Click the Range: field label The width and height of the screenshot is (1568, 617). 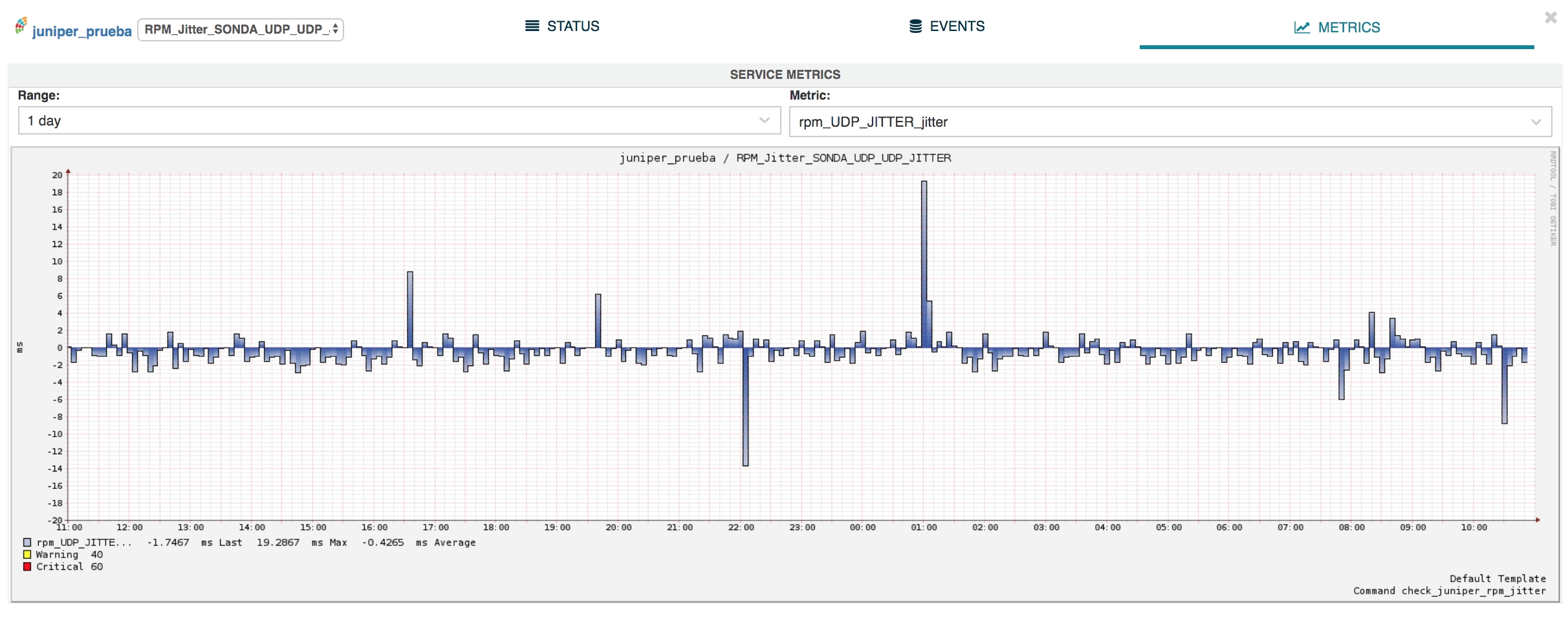(39, 95)
